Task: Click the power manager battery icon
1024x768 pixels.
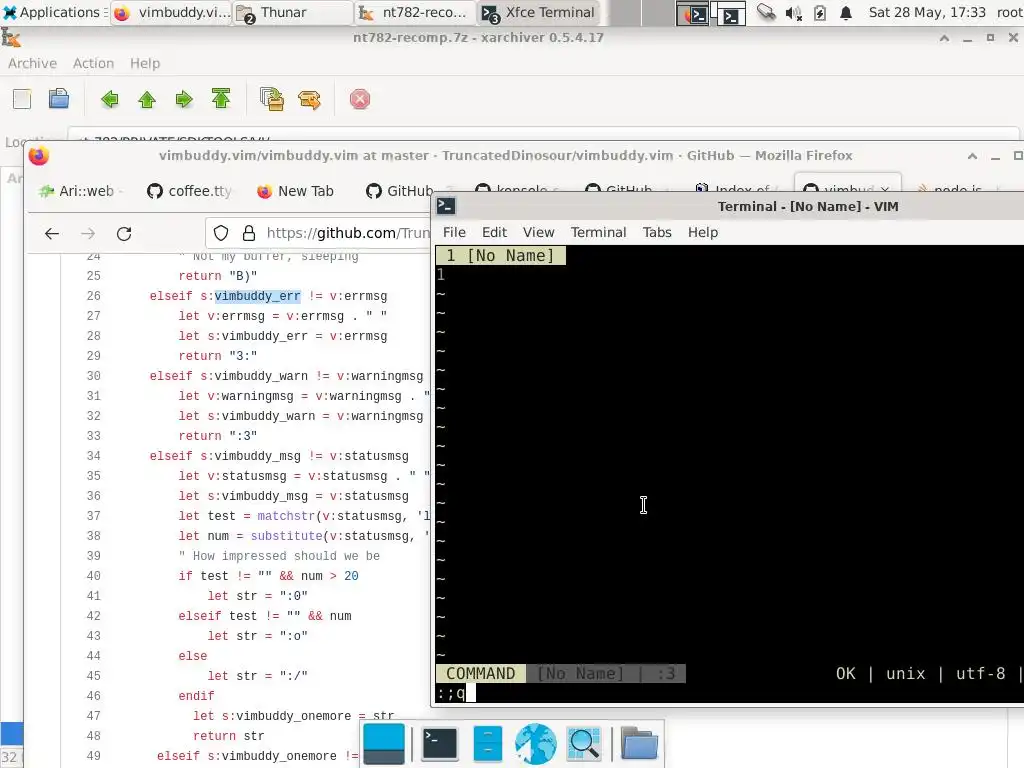Action: 820,13
